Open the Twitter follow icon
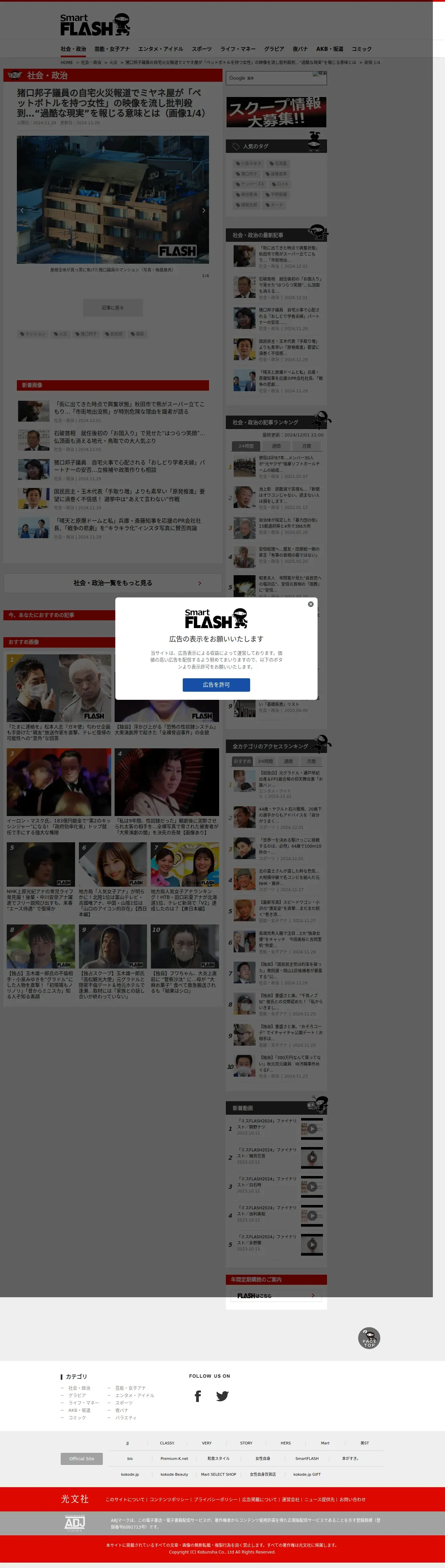The image size is (445, 1568). (222, 1396)
